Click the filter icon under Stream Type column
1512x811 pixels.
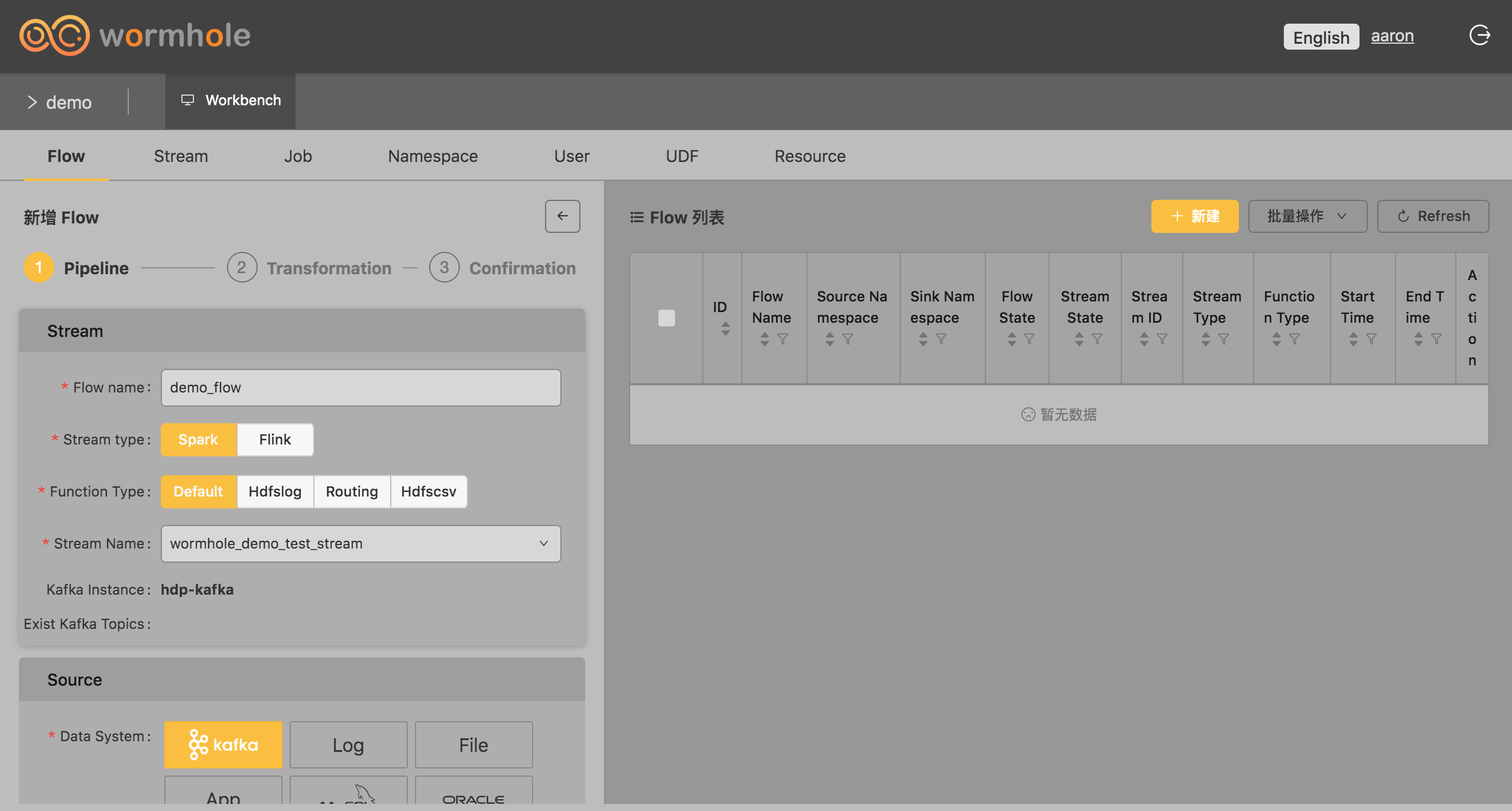tap(1224, 339)
